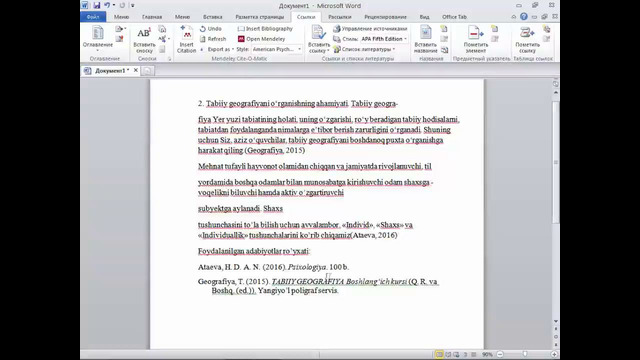Image resolution: width=640 pixels, height=360 pixels.
Task: Click the heading Foydalanilgan adabiyotlar ro'yxati
Action: (254, 251)
